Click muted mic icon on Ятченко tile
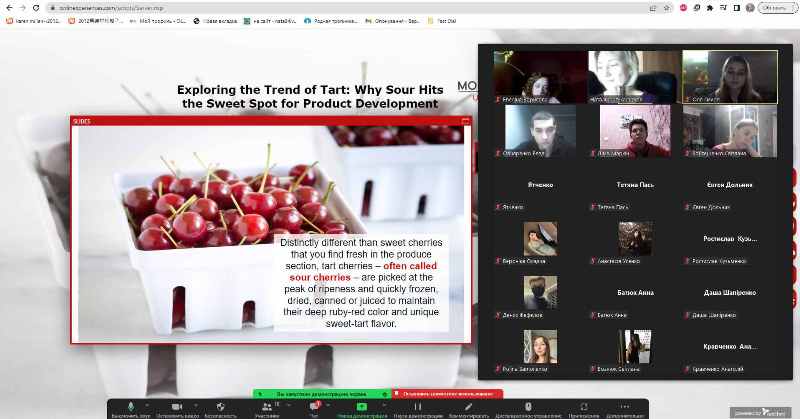 (x=498, y=207)
